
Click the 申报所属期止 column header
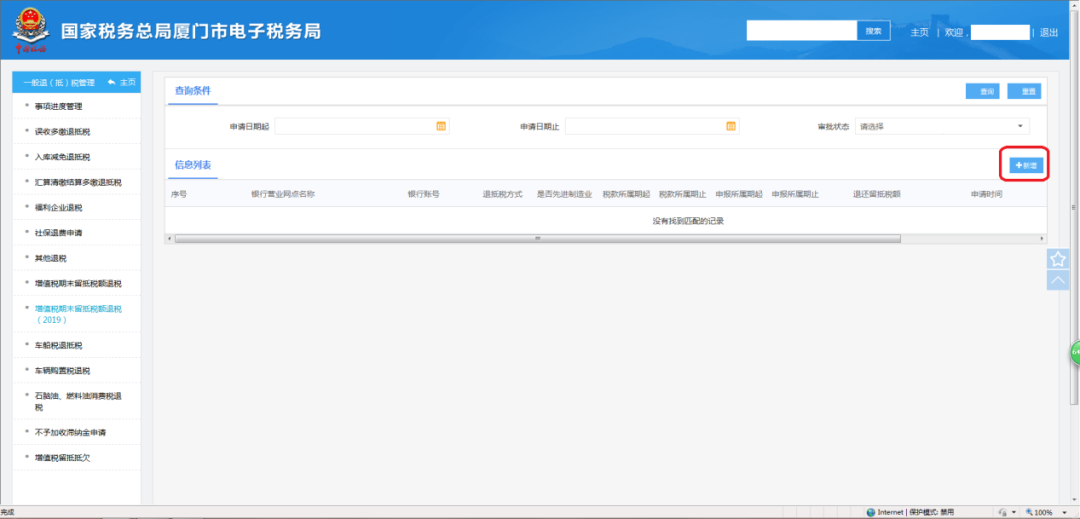[796, 194]
